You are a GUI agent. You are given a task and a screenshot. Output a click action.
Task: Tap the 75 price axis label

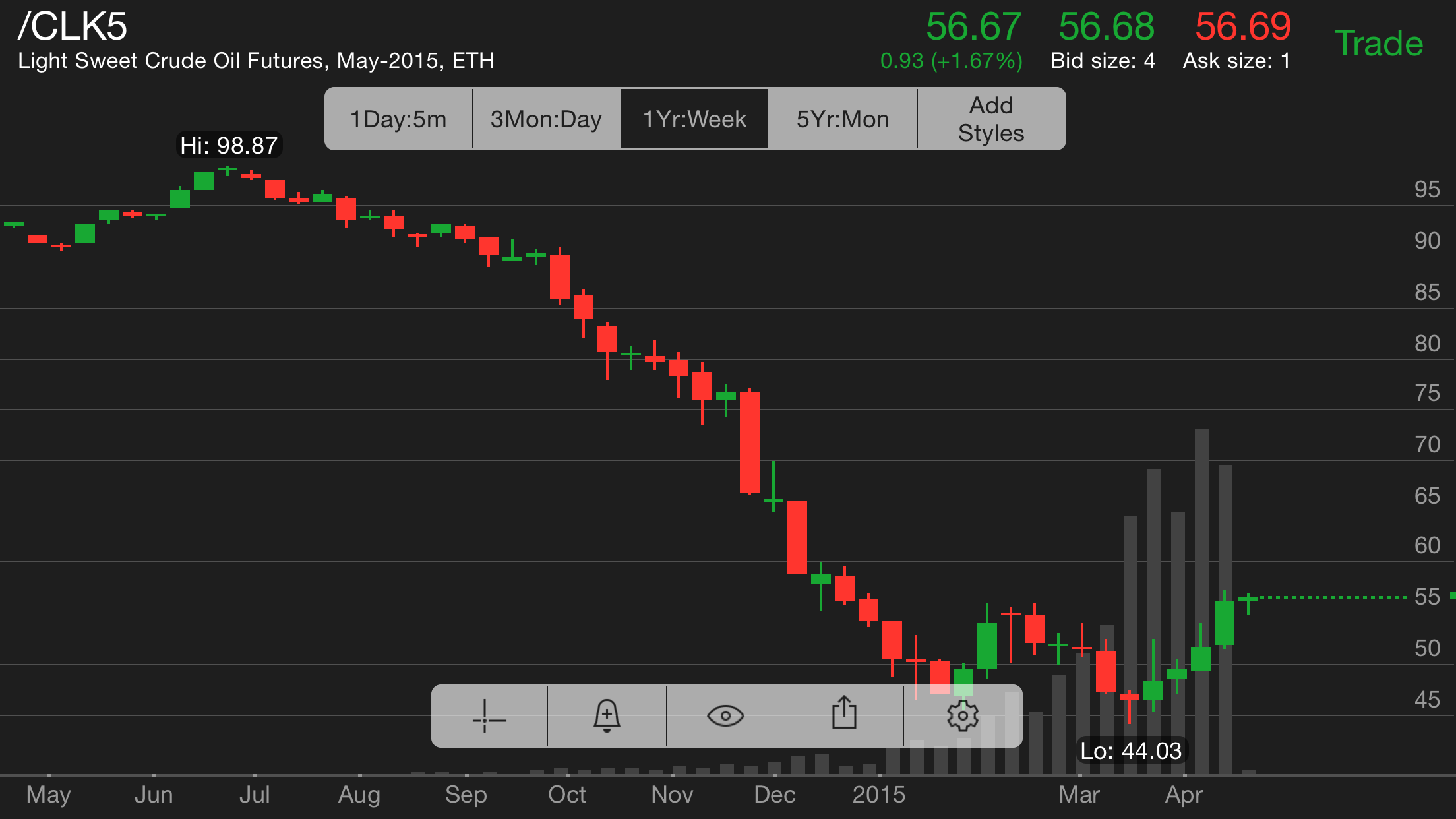[x=1427, y=393]
